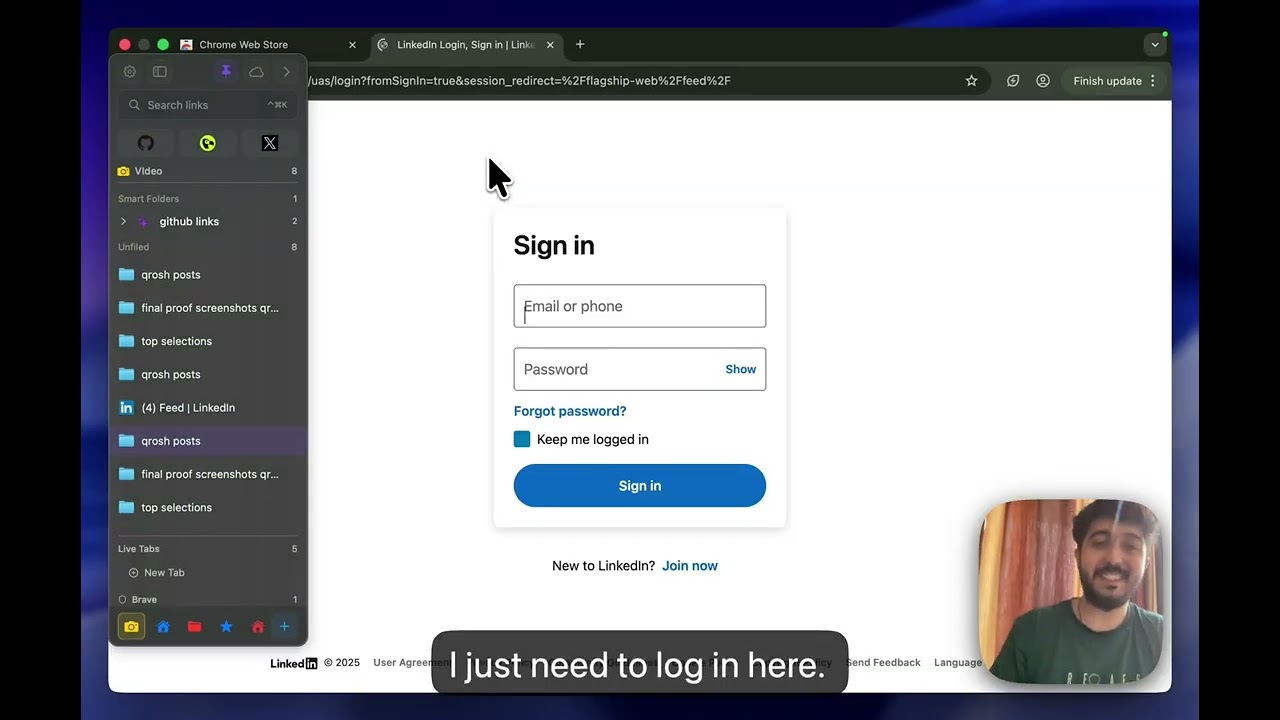Click the Finish update button
The height and width of the screenshot is (720, 1280).
tap(1107, 81)
